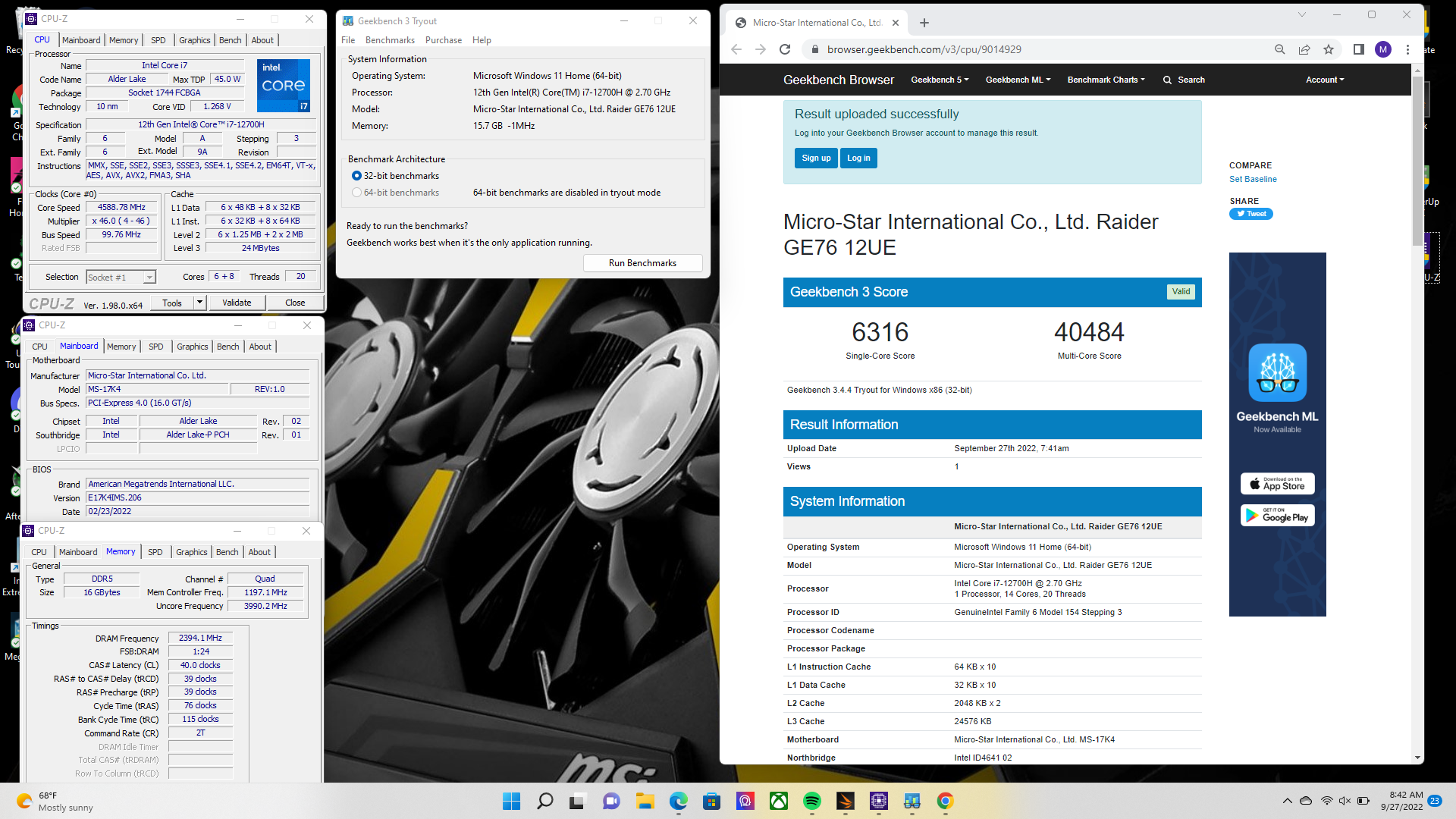Image resolution: width=1456 pixels, height=819 pixels.
Task: Click the Google Play badge
Action: click(1278, 516)
